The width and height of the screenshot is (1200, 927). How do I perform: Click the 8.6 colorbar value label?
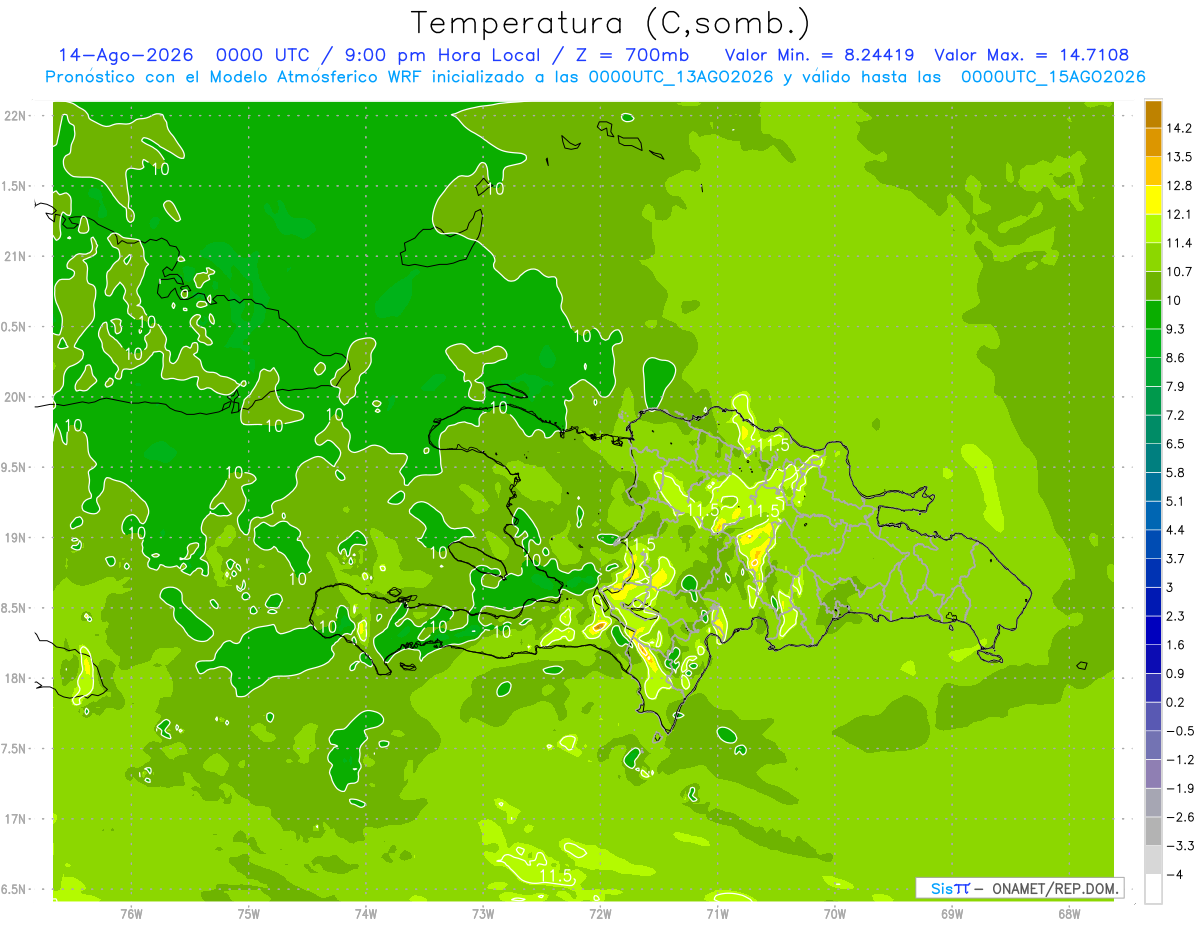[x=1177, y=358]
